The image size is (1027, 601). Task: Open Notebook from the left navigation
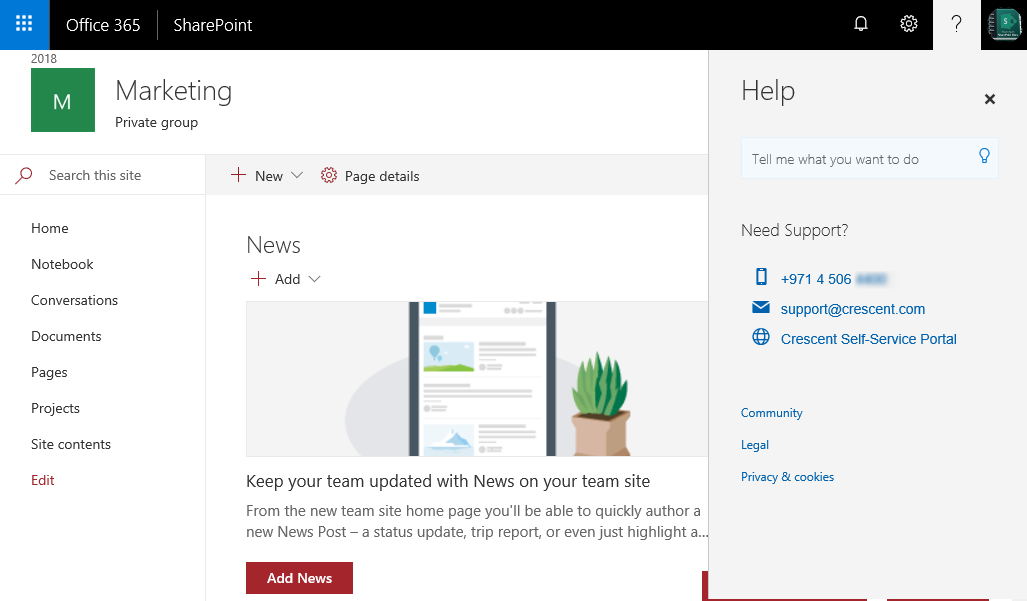point(62,264)
